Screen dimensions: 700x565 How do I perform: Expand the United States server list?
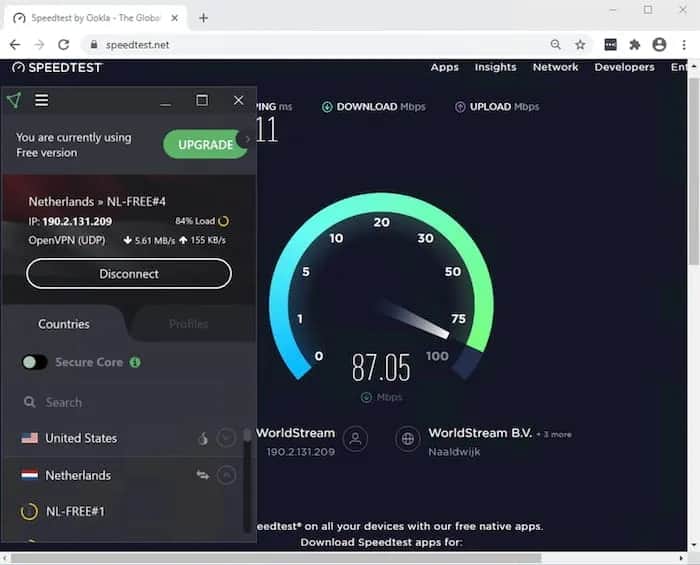click(x=226, y=438)
